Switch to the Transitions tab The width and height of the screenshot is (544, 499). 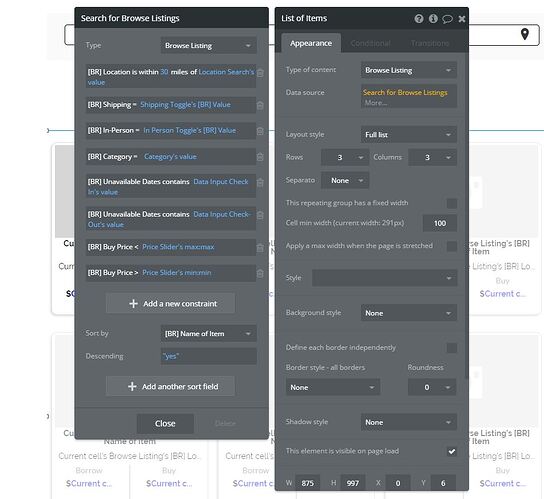tap(430, 43)
